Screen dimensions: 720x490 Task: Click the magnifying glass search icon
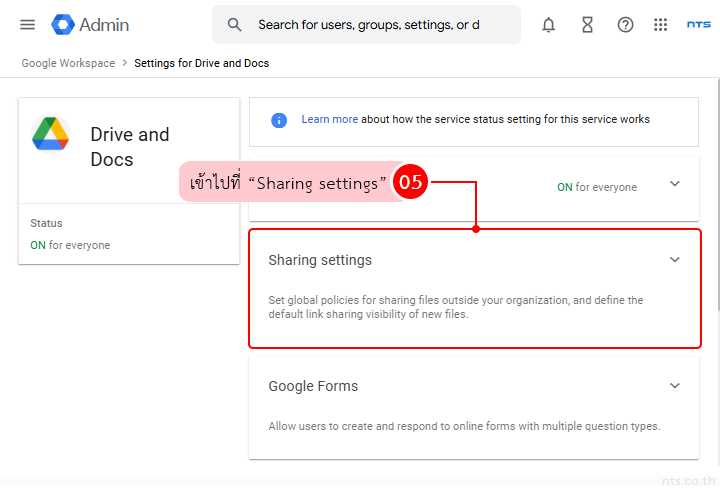[x=235, y=25]
